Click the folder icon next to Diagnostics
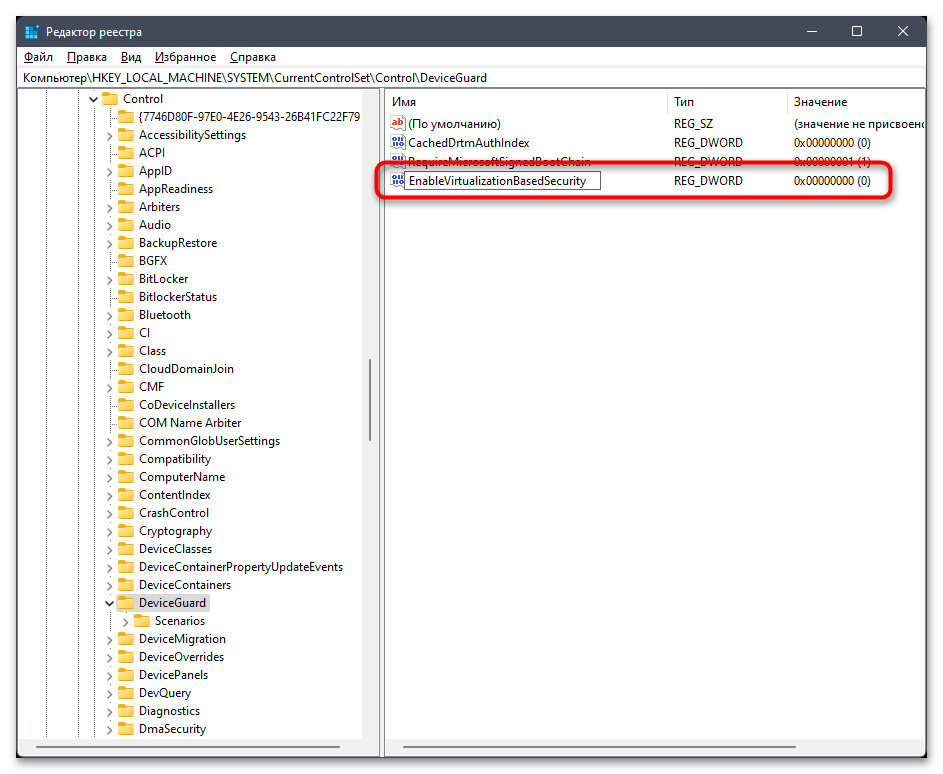The height and width of the screenshot is (774, 943). point(126,711)
